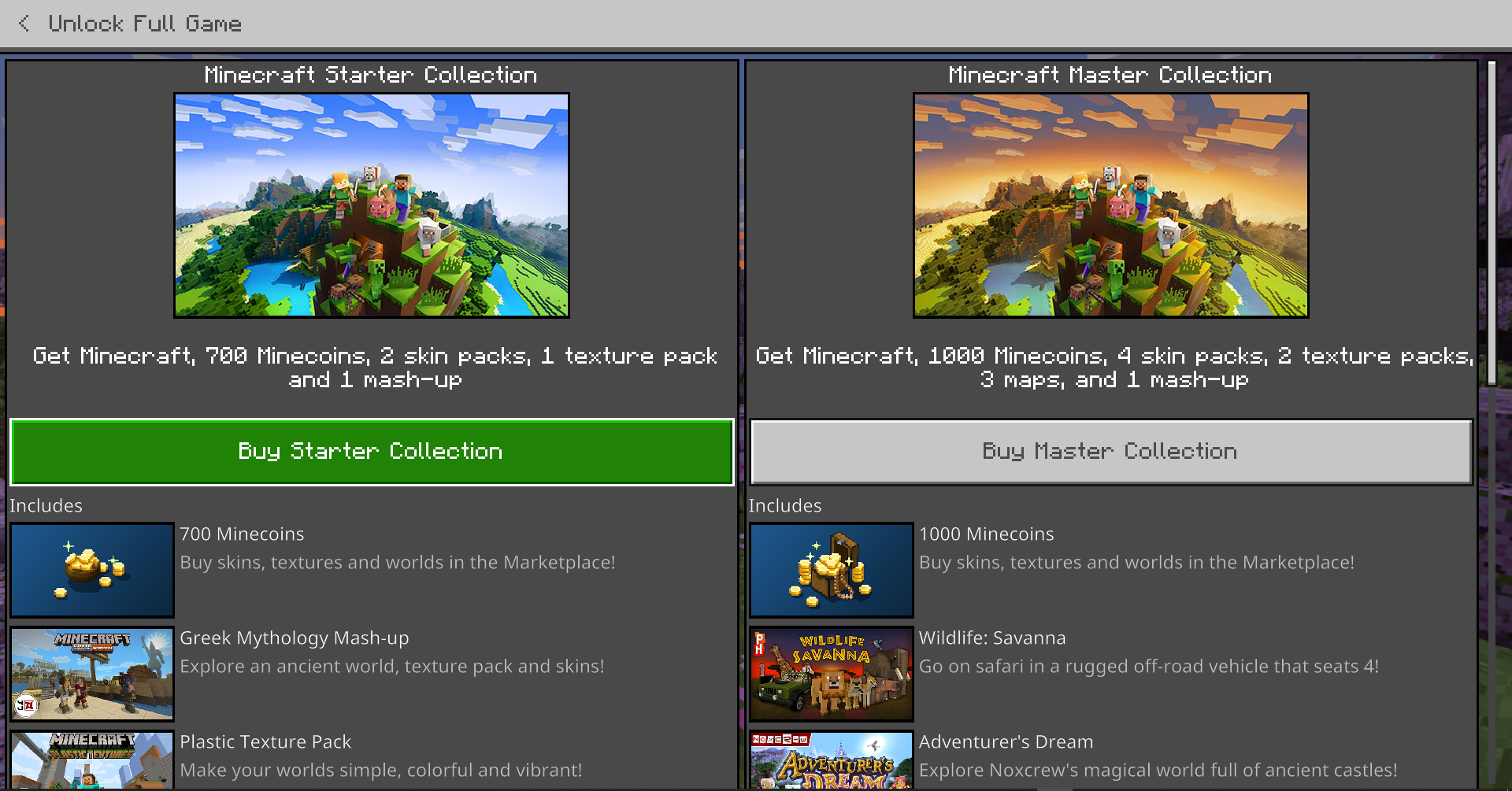
Task: Click the 700 Minecoins icon
Action: pos(92,570)
